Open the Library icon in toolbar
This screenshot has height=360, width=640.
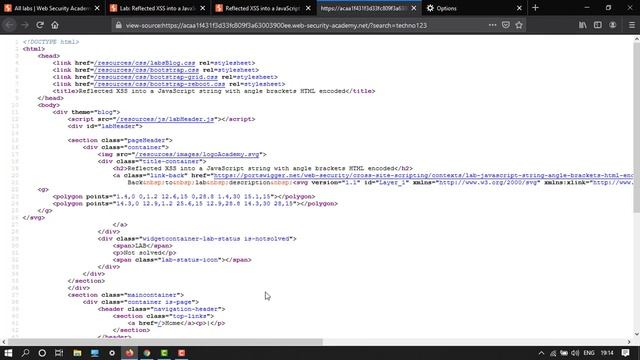tap(582, 25)
